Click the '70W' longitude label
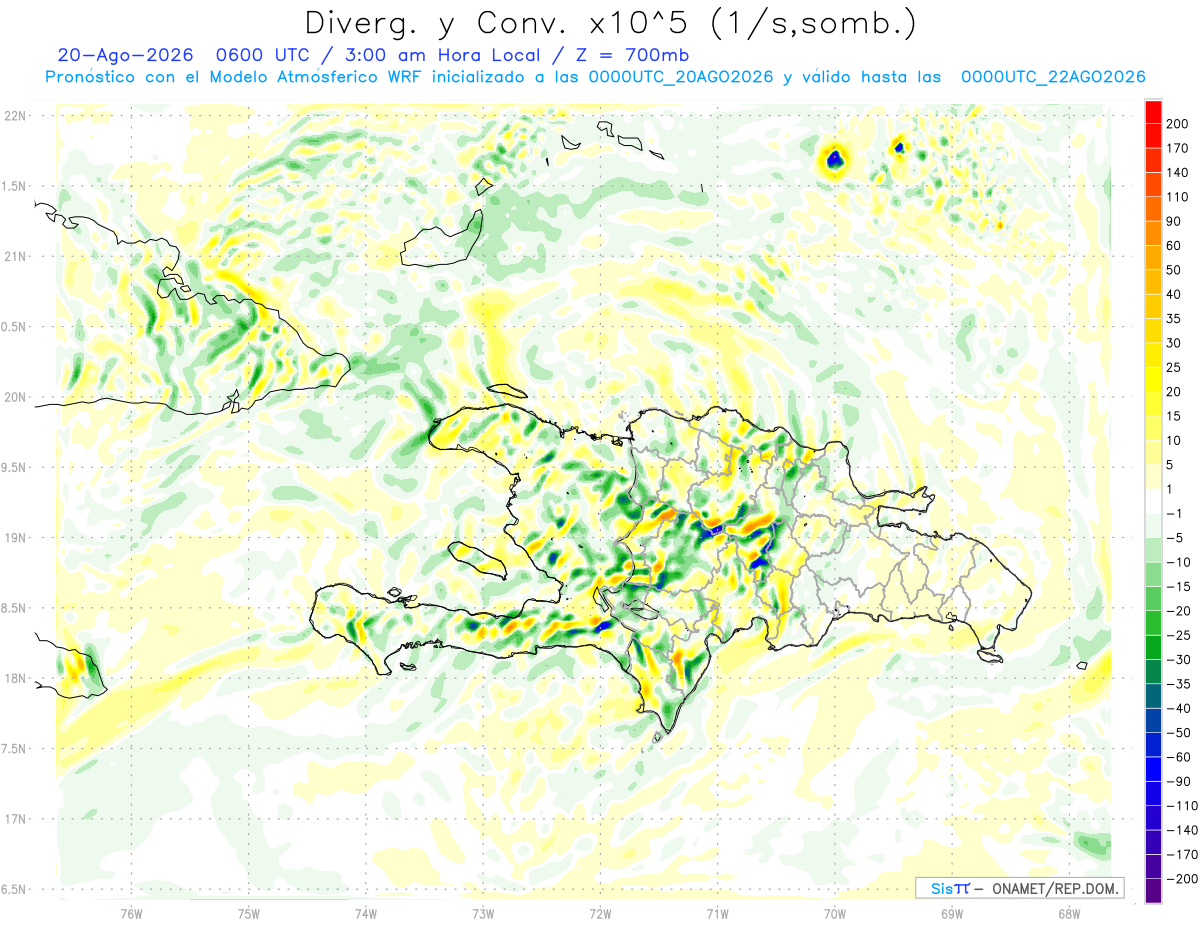 (835, 913)
